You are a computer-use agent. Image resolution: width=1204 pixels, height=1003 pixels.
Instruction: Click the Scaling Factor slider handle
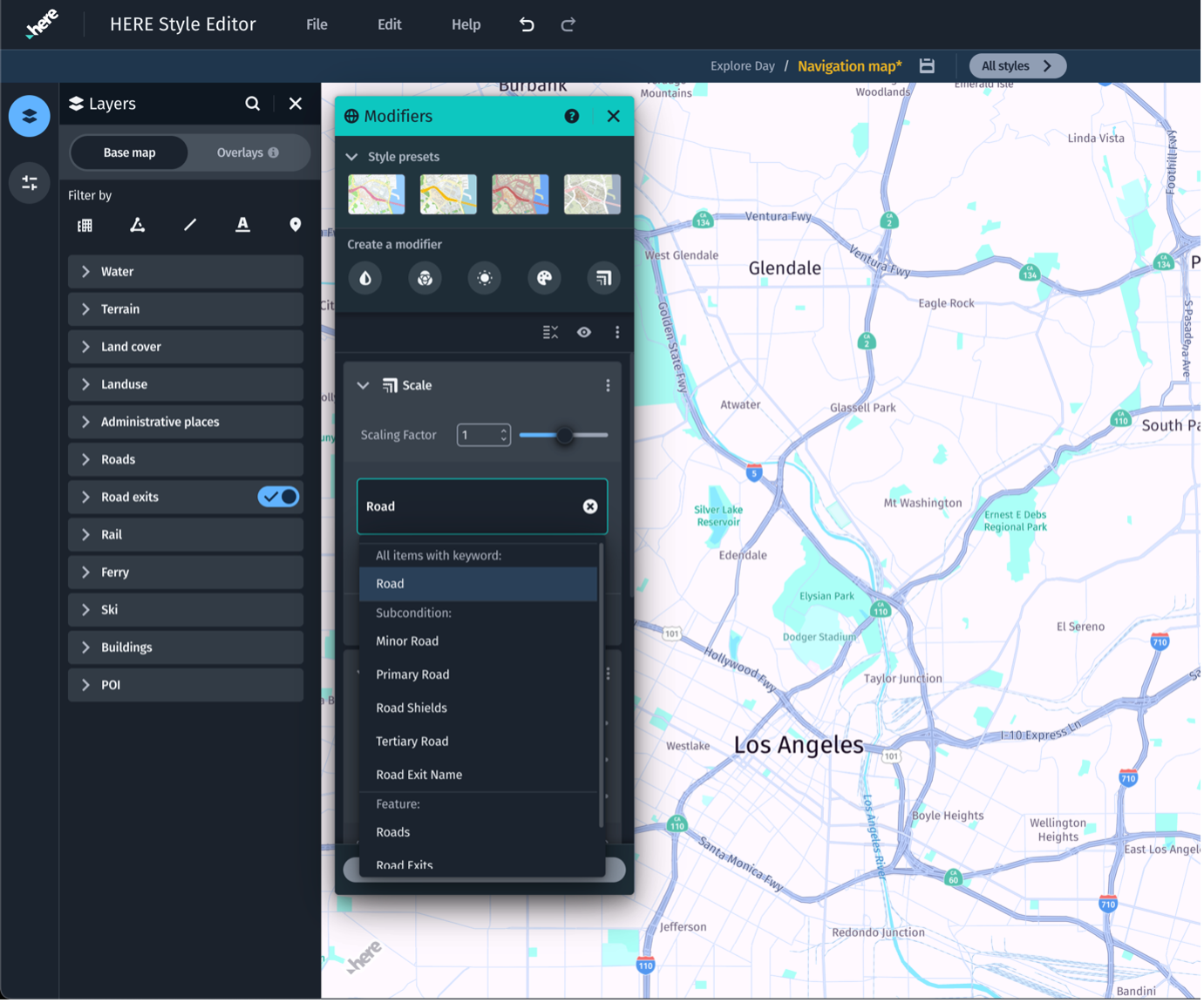565,436
